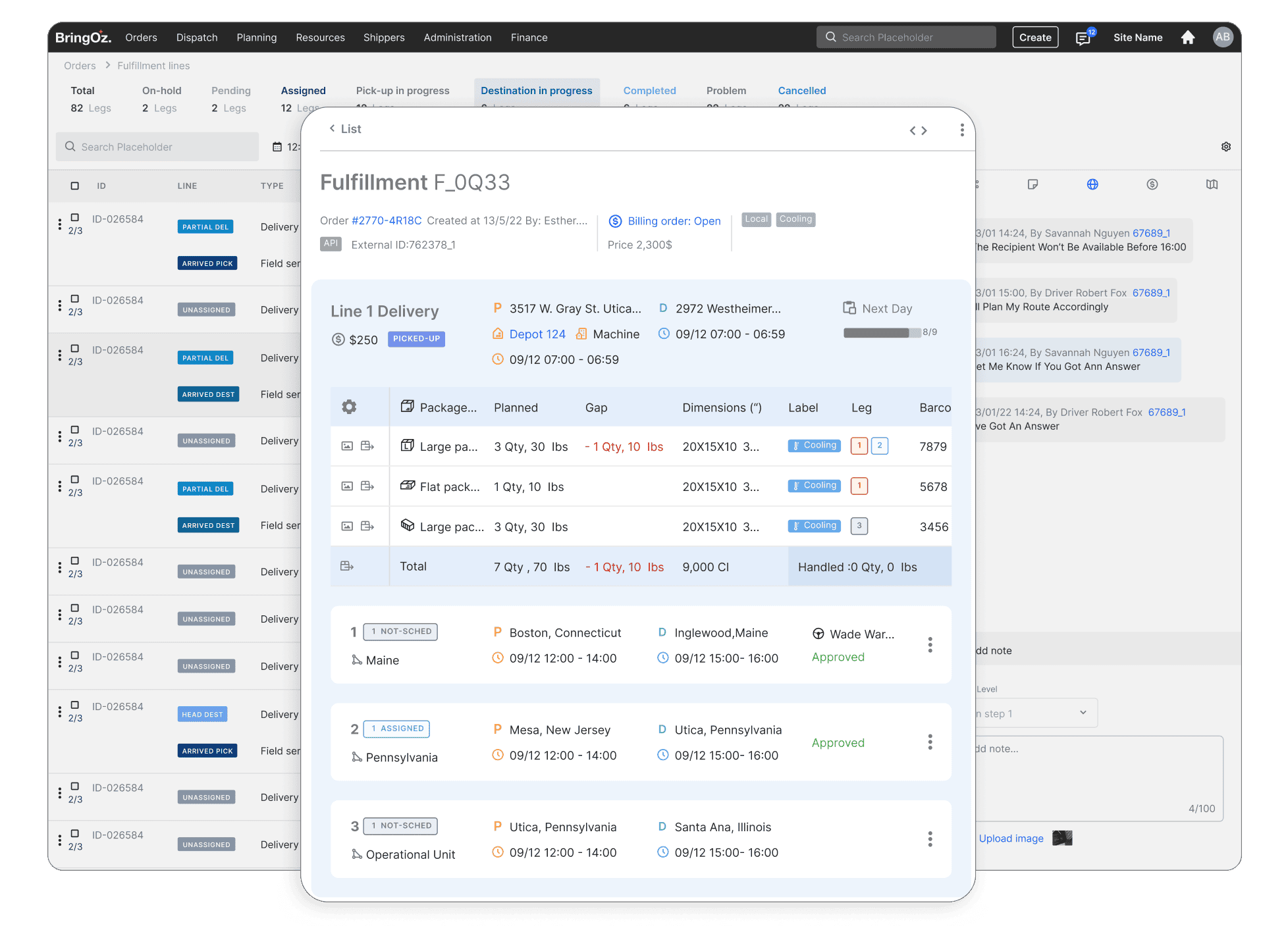
Task: Open three-dot menu for leg 1 Maine
Action: [x=930, y=645]
